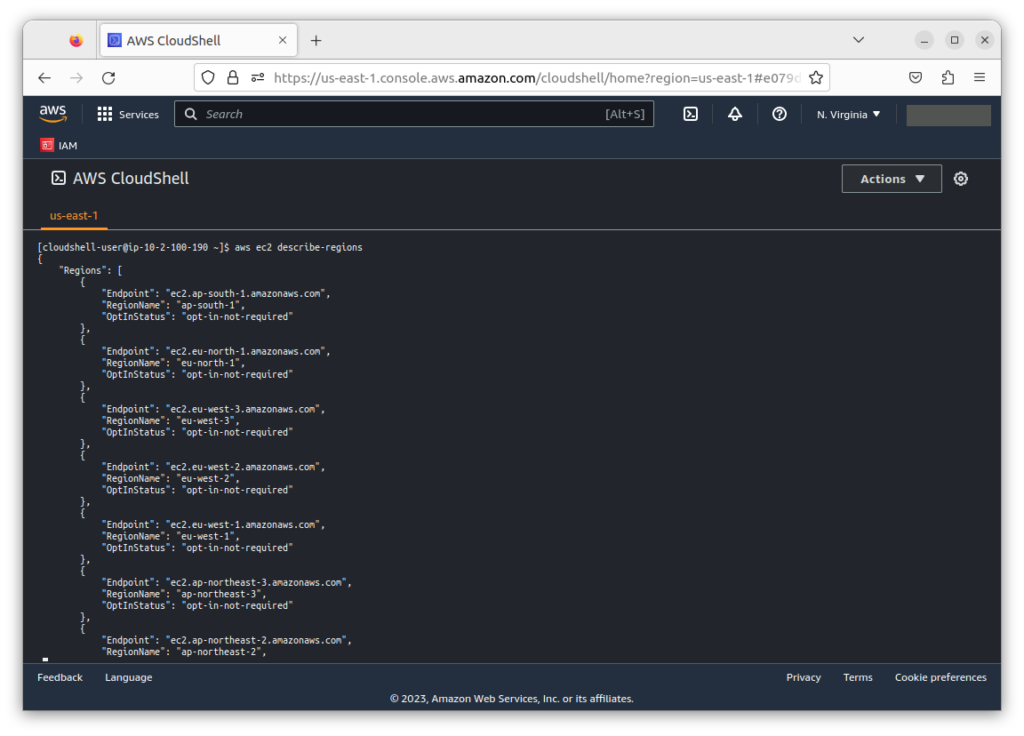The width and height of the screenshot is (1024, 736).
Task: Click the "ec2.ap-south-1.amazonaws.com" endpoint text
Action: tap(245, 294)
